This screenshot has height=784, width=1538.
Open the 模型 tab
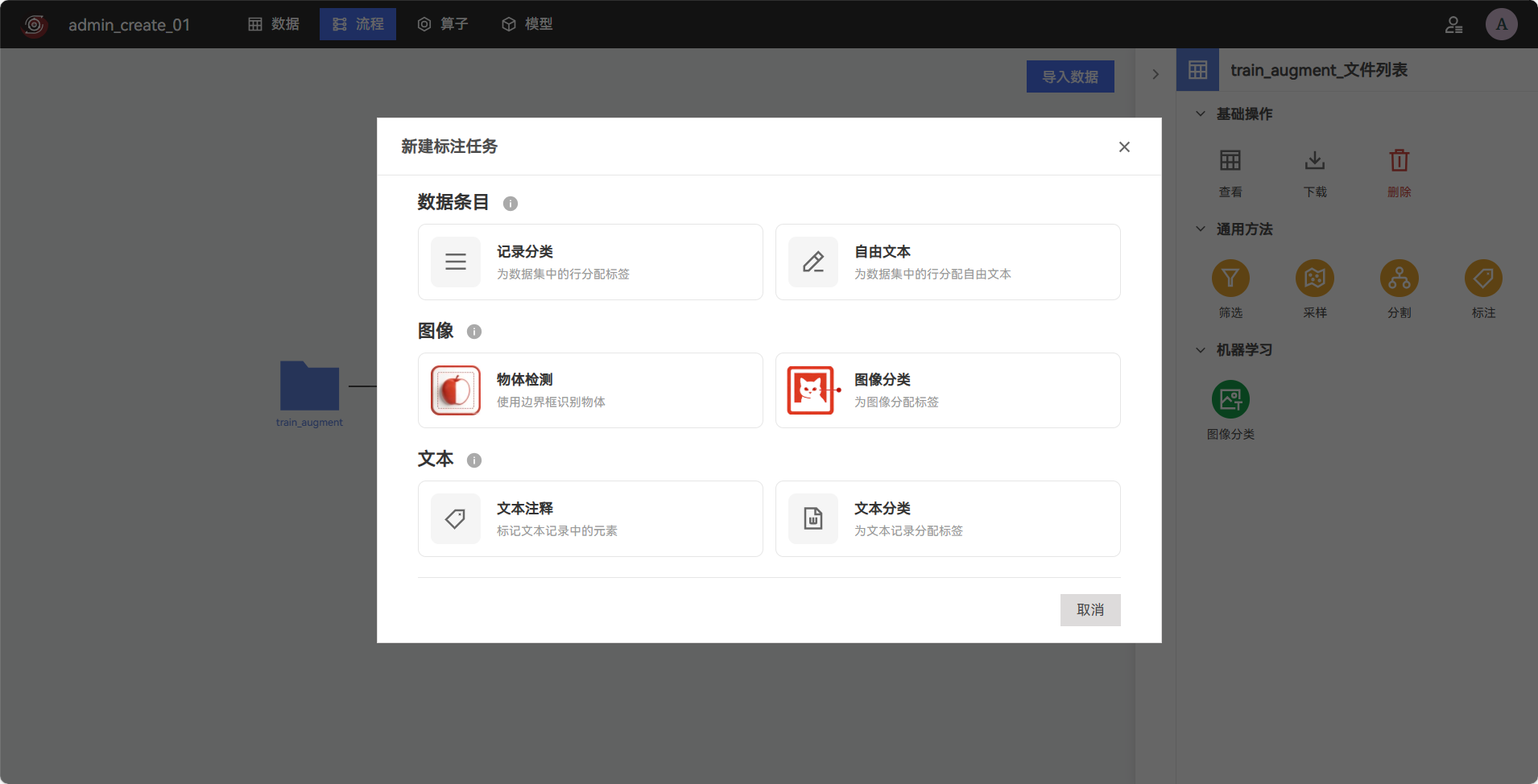(527, 24)
